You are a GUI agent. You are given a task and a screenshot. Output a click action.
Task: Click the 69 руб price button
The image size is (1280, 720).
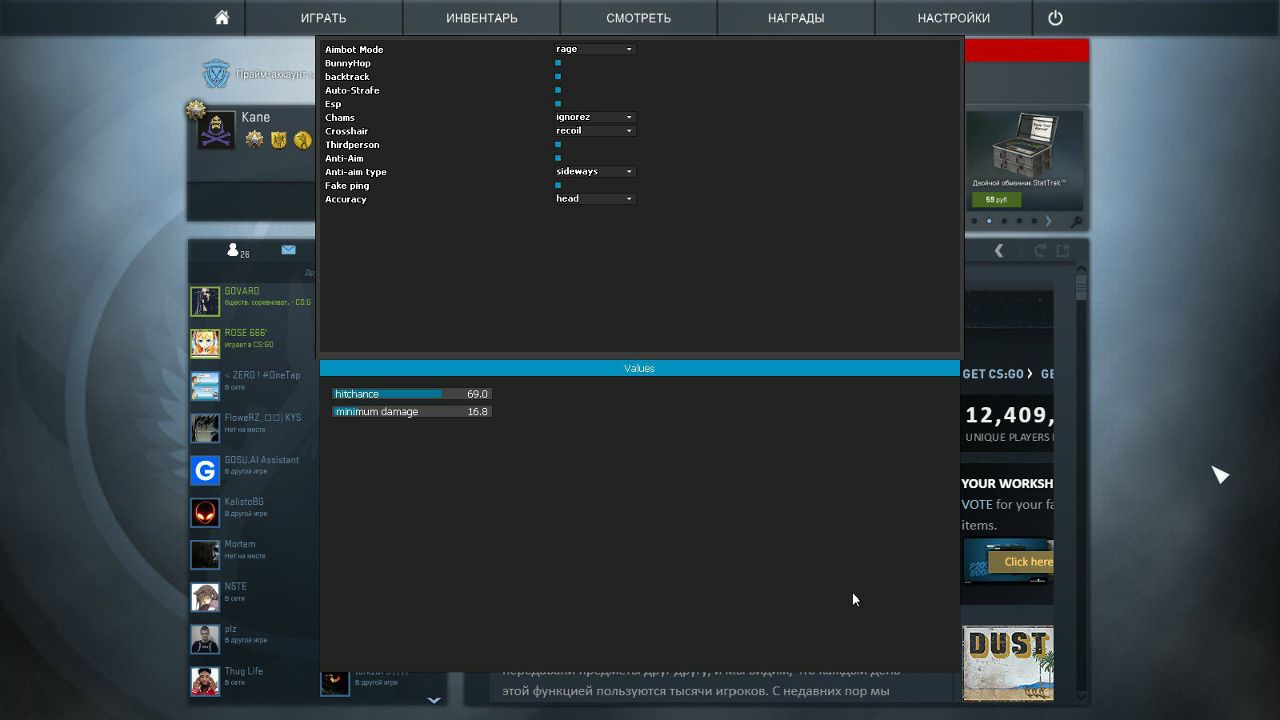coord(997,200)
